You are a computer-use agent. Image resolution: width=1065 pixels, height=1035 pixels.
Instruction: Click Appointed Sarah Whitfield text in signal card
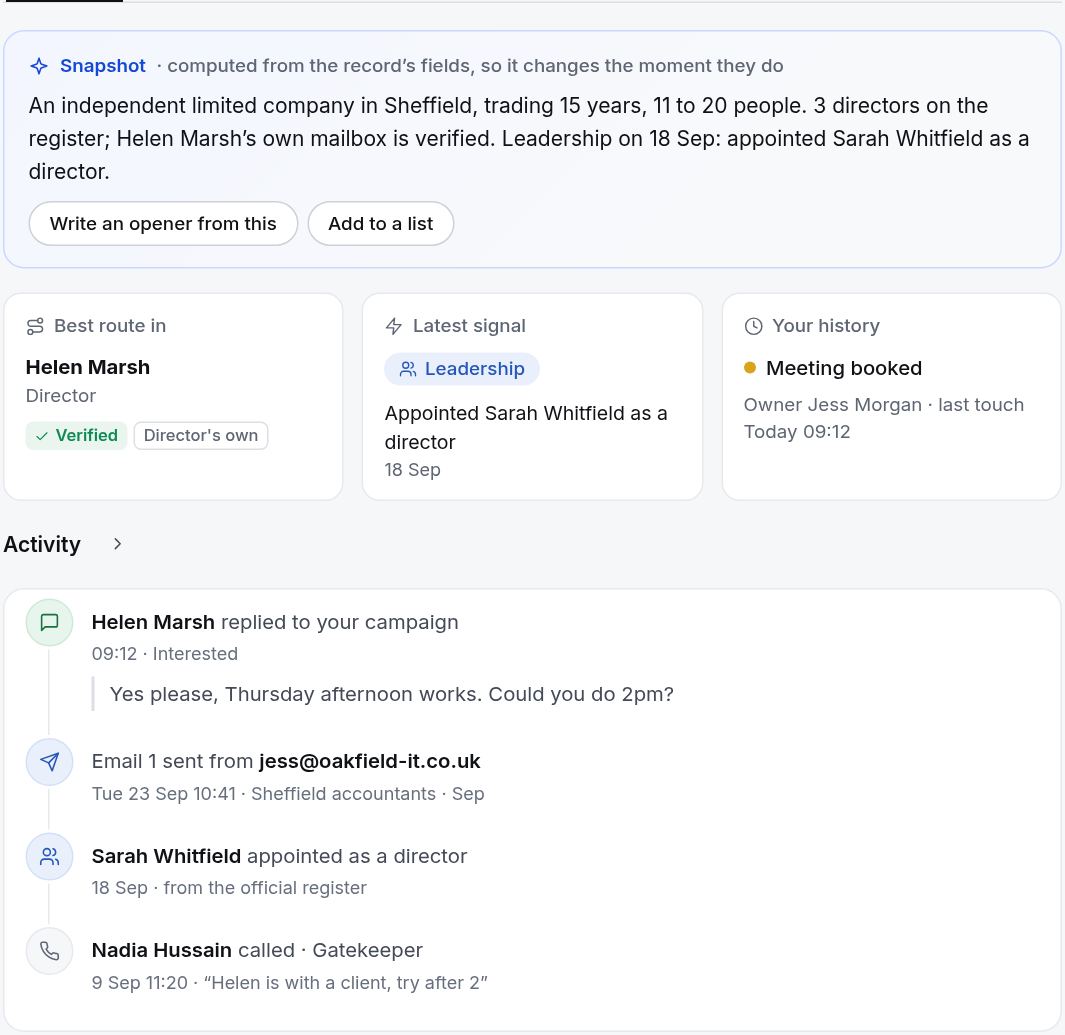coord(526,428)
